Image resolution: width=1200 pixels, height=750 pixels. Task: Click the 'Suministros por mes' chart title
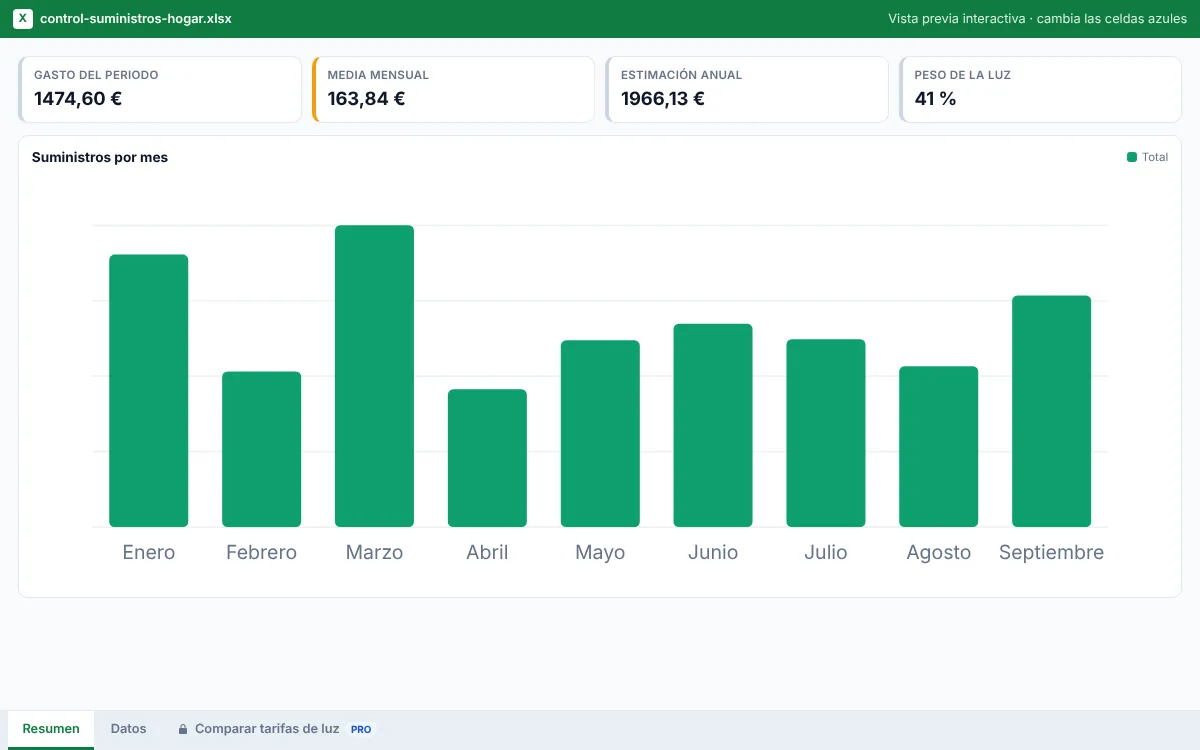(x=100, y=157)
